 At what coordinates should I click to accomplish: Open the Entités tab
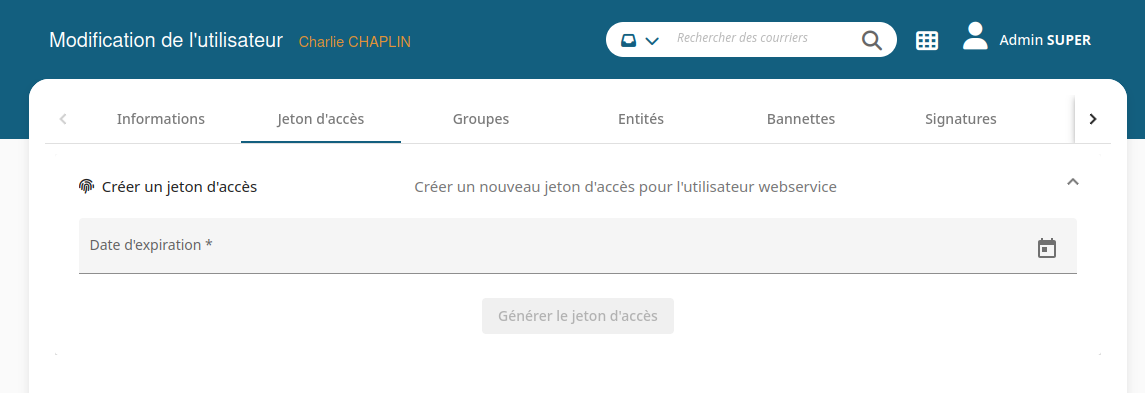pos(640,119)
